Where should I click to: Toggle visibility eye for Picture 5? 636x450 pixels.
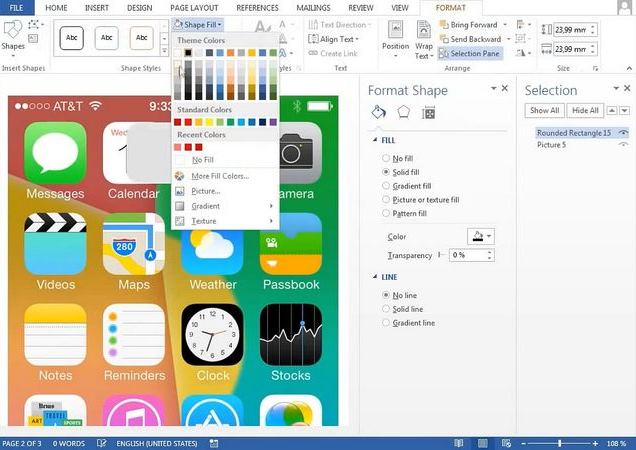point(623,145)
